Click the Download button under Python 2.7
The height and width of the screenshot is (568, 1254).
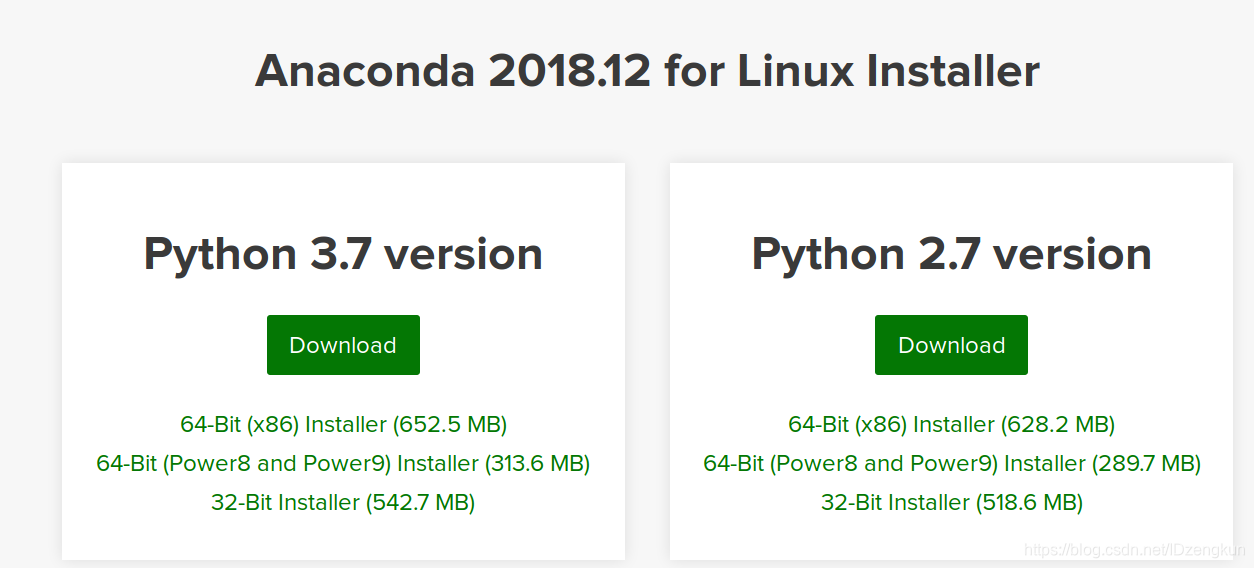click(x=951, y=345)
